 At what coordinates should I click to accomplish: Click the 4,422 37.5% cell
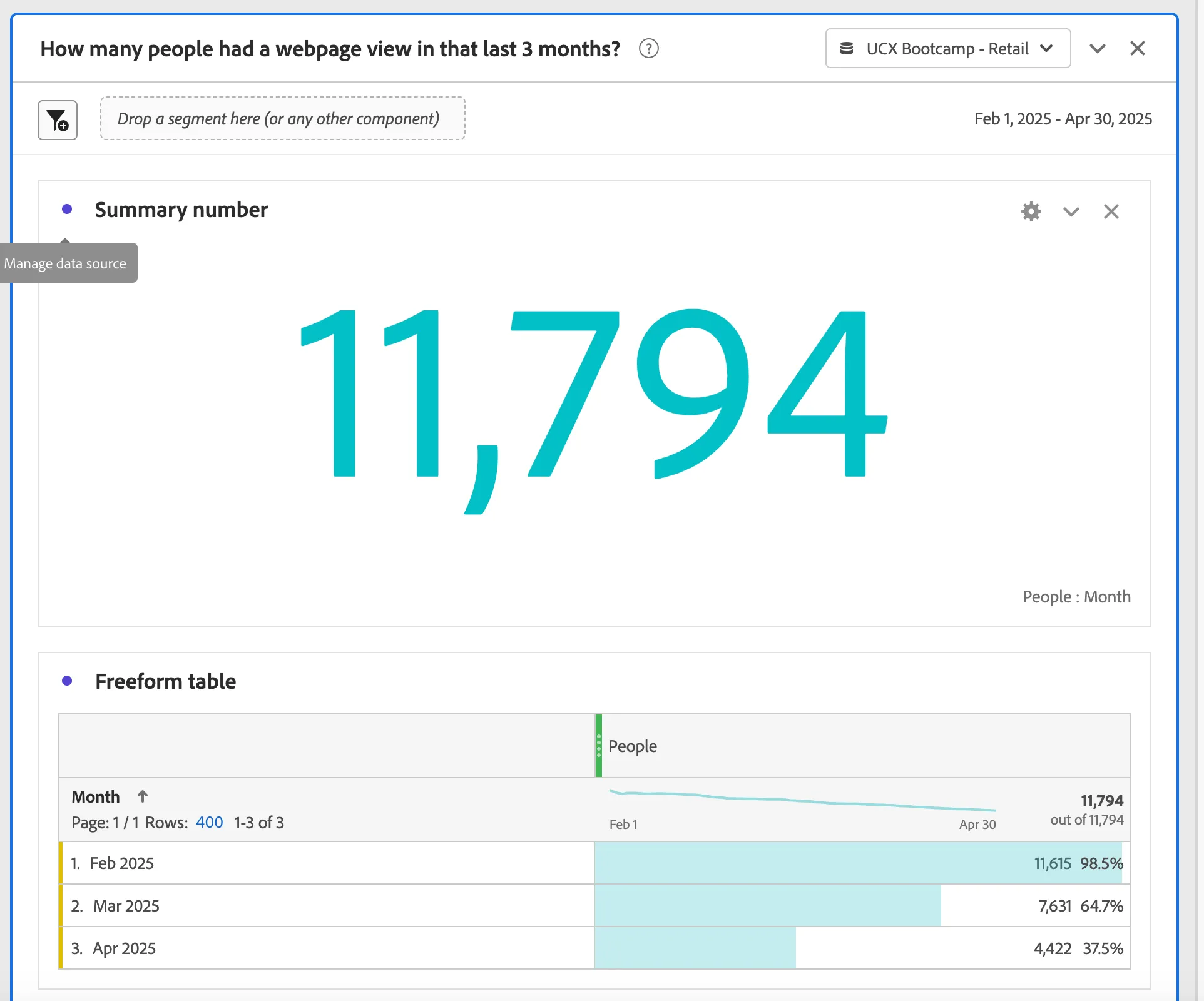pyautogui.click(x=862, y=948)
